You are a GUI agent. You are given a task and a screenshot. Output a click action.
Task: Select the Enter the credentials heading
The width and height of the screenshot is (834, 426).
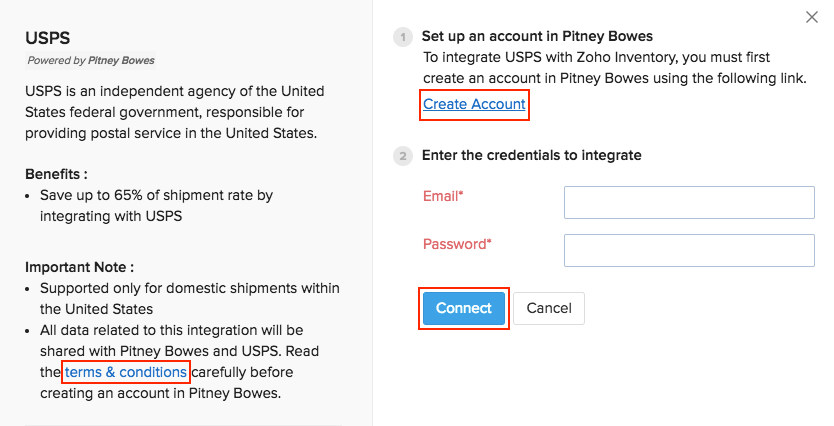531,156
